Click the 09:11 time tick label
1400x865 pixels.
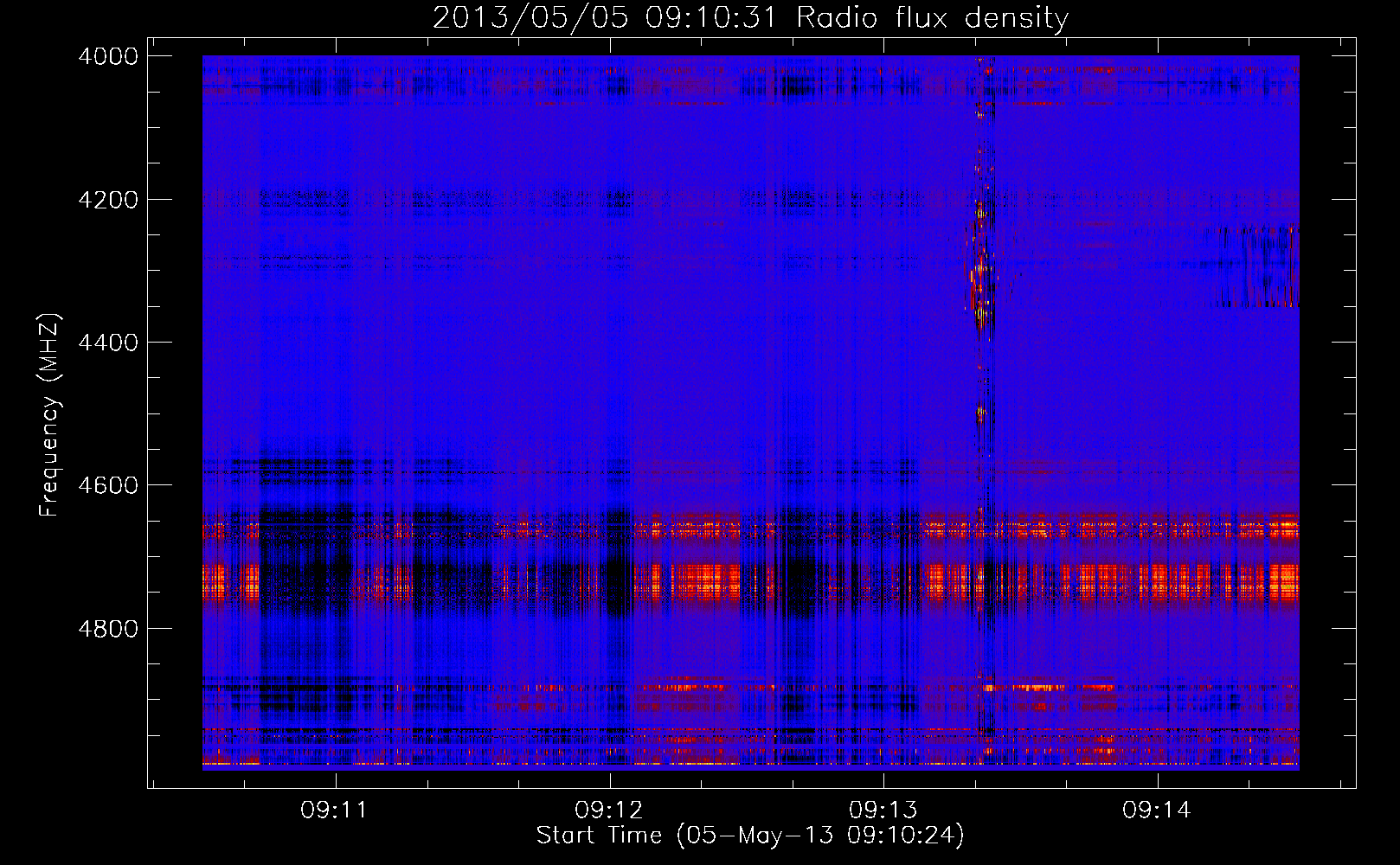334,811
